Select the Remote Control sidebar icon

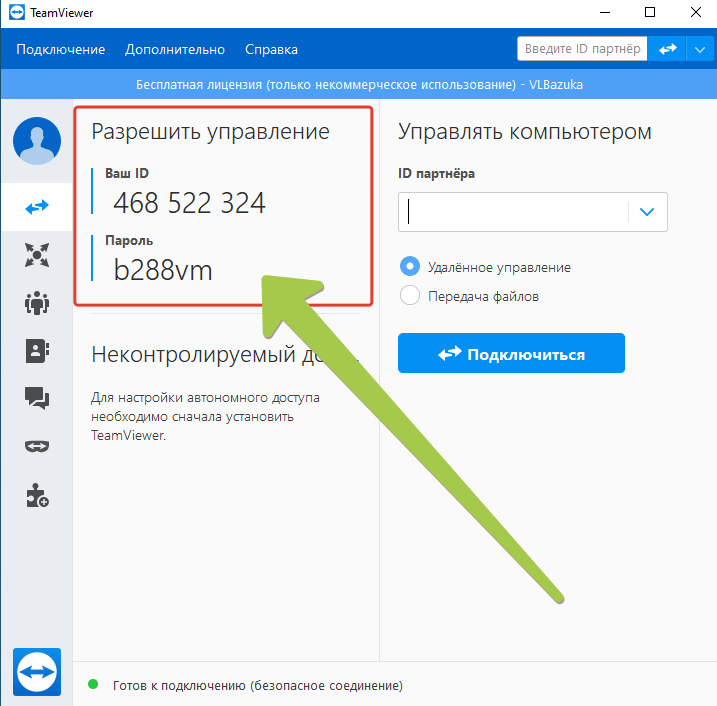pyautogui.click(x=37, y=207)
